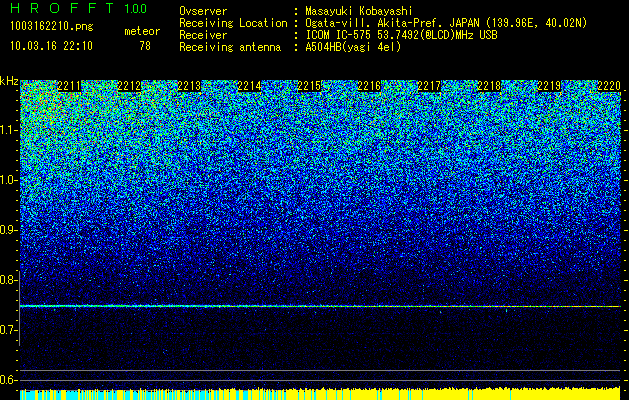Image resolution: width=629 pixels, height=400 pixels.
Task: Click the kHz axis unit label
Action: point(9,81)
